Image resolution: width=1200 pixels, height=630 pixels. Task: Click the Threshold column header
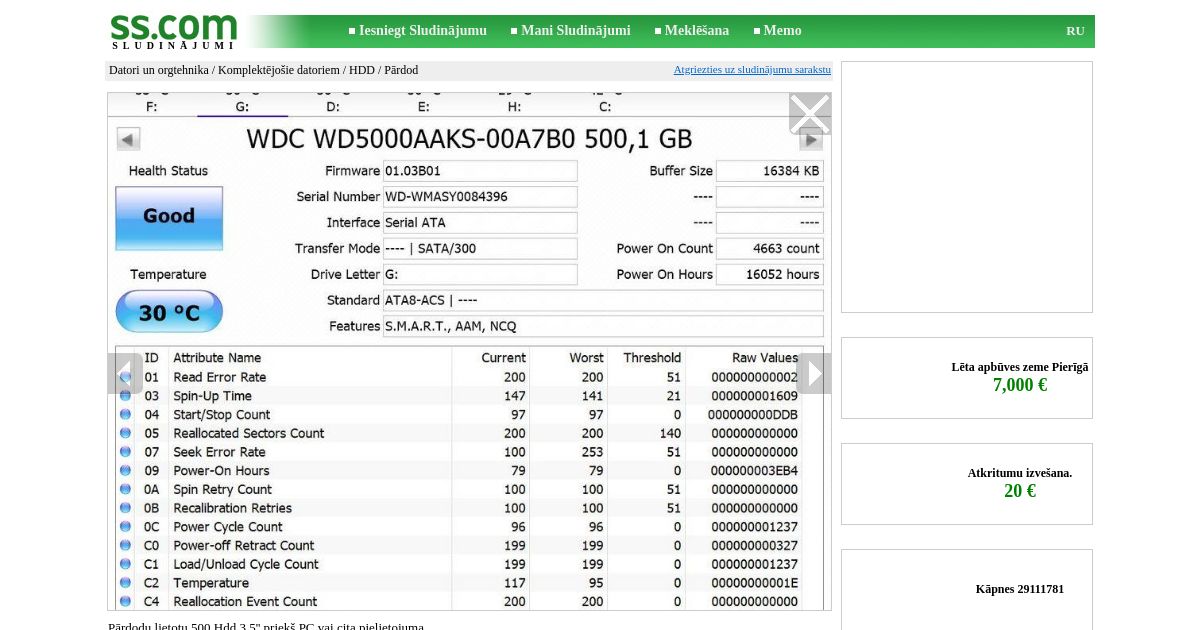pyautogui.click(x=652, y=358)
